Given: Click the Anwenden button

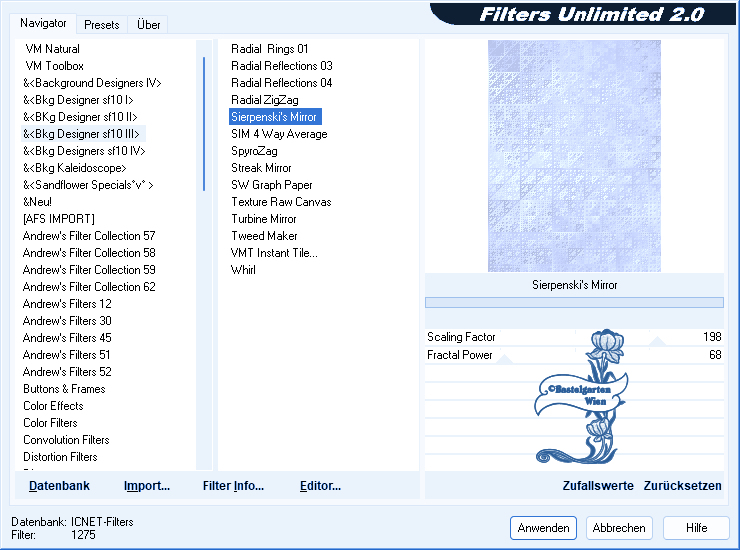Looking at the screenshot, I should (543, 528).
